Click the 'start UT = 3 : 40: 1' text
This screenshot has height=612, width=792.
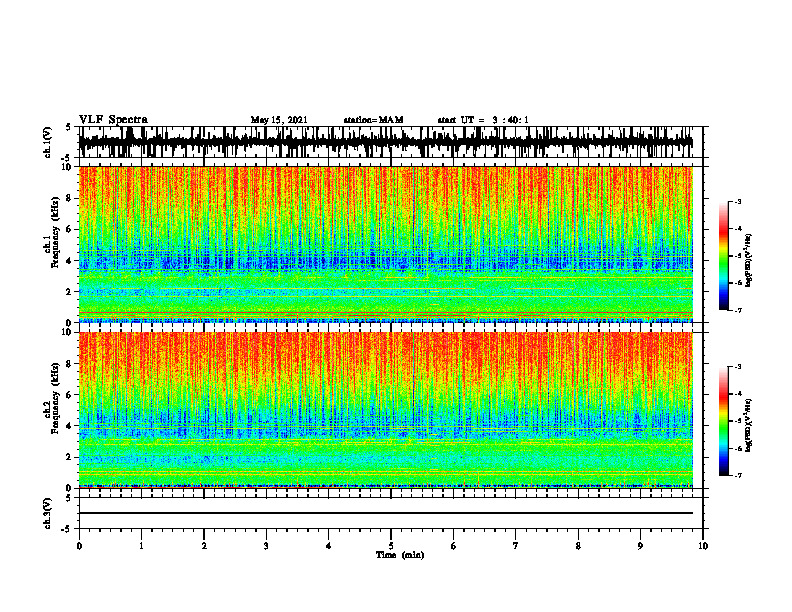click(x=483, y=120)
